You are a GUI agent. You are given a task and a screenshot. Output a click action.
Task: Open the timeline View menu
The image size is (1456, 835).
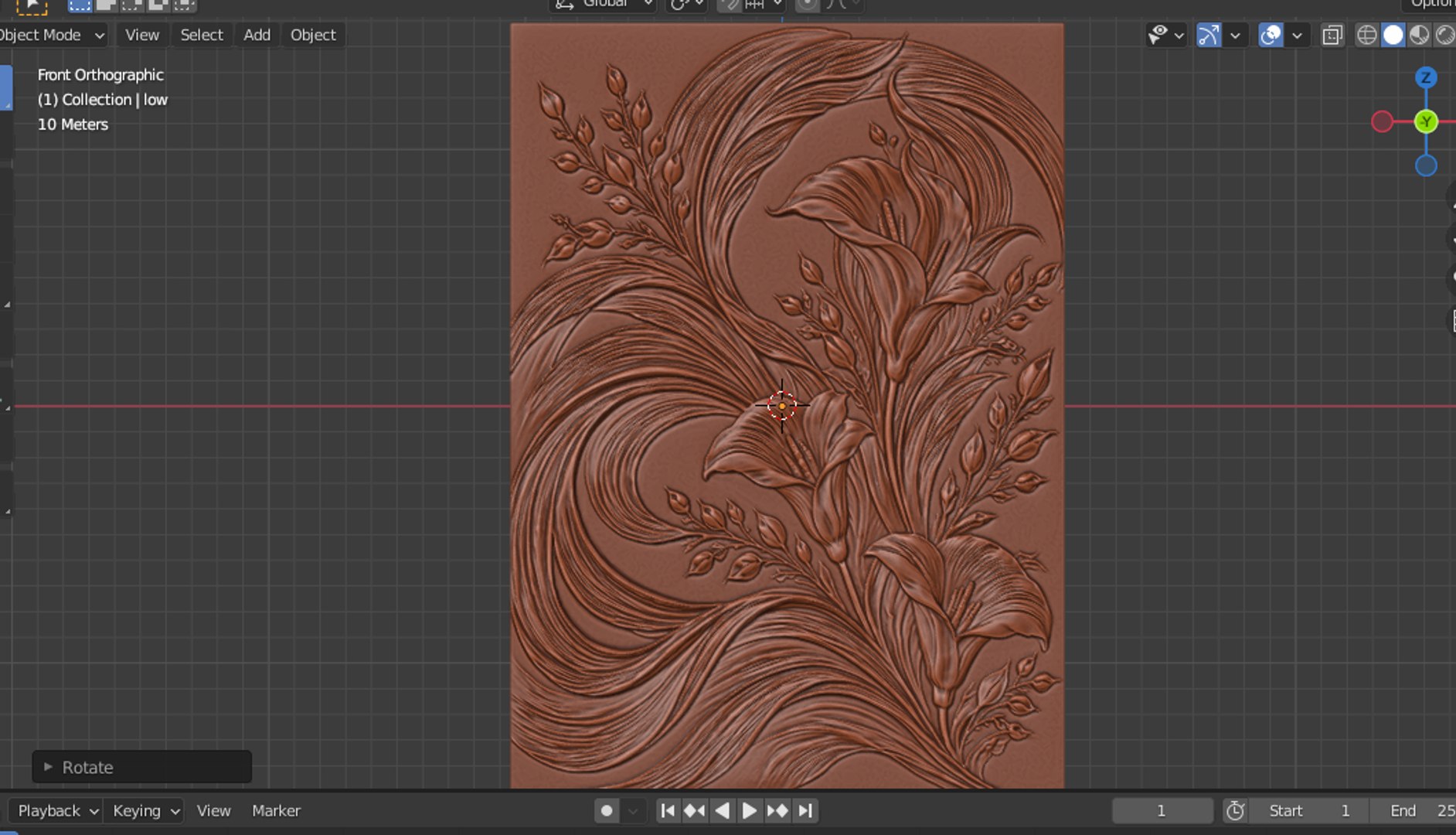tap(213, 810)
